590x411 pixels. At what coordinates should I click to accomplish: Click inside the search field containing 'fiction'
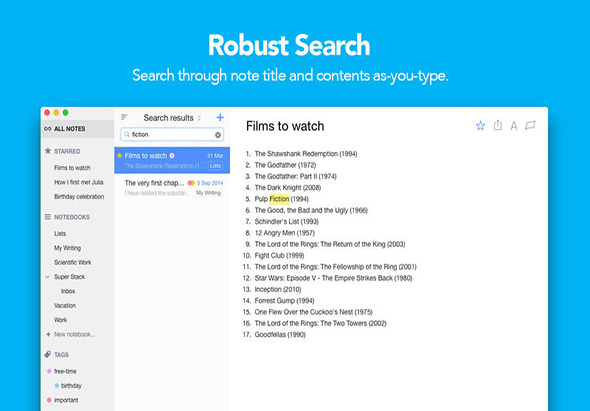pyautogui.click(x=172, y=135)
